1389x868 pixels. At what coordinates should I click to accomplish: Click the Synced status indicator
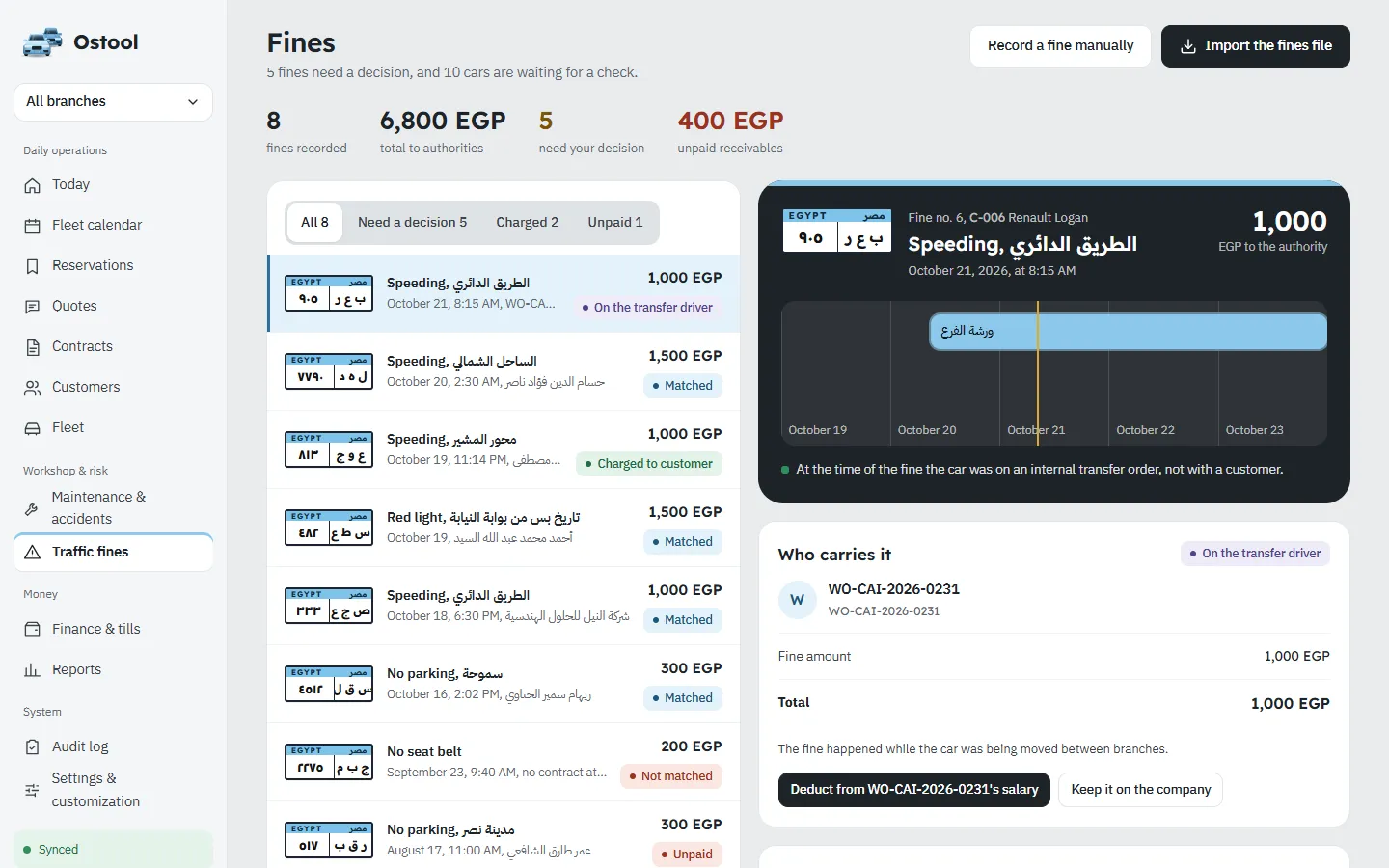(x=113, y=850)
